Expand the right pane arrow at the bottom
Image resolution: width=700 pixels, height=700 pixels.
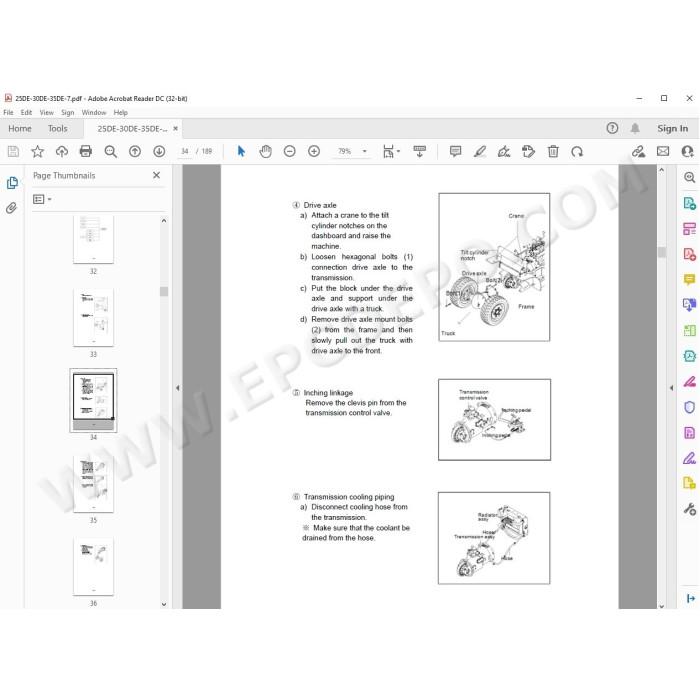click(x=691, y=599)
